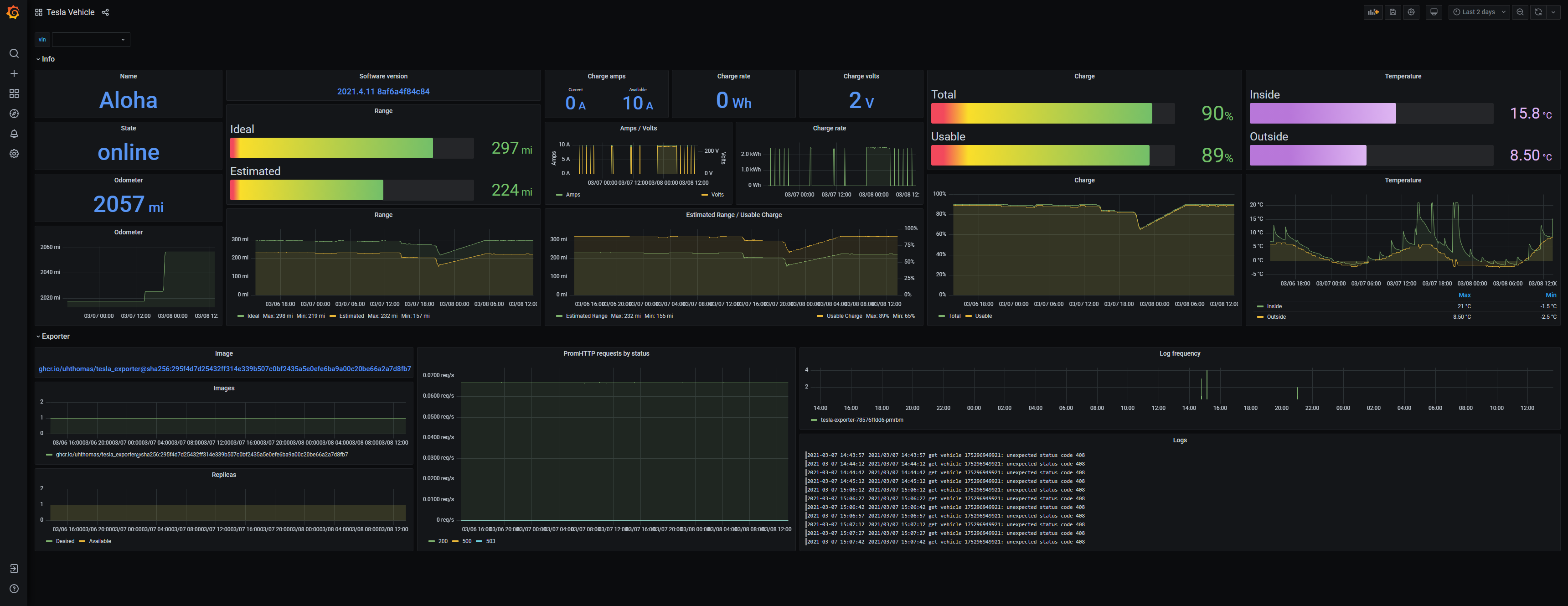
Task: Click the Tesla Vehicle dashboard title
Action: point(70,12)
